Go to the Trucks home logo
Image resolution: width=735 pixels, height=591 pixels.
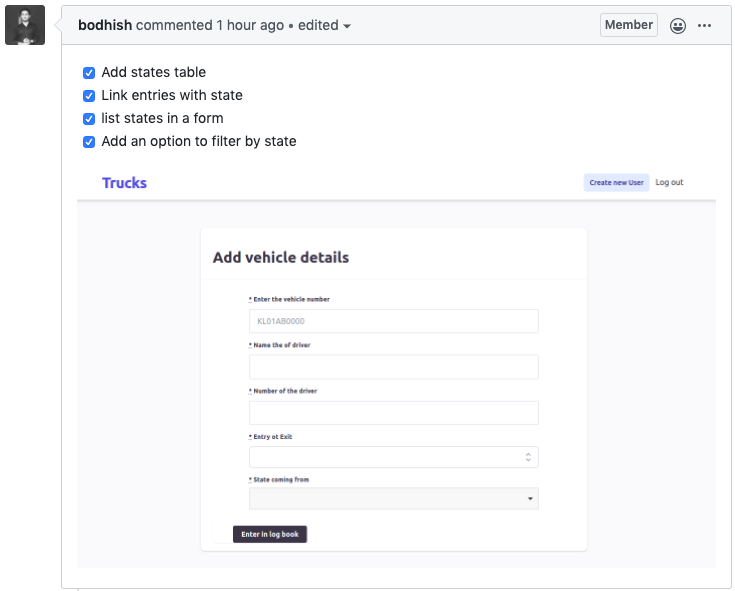tap(124, 183)
